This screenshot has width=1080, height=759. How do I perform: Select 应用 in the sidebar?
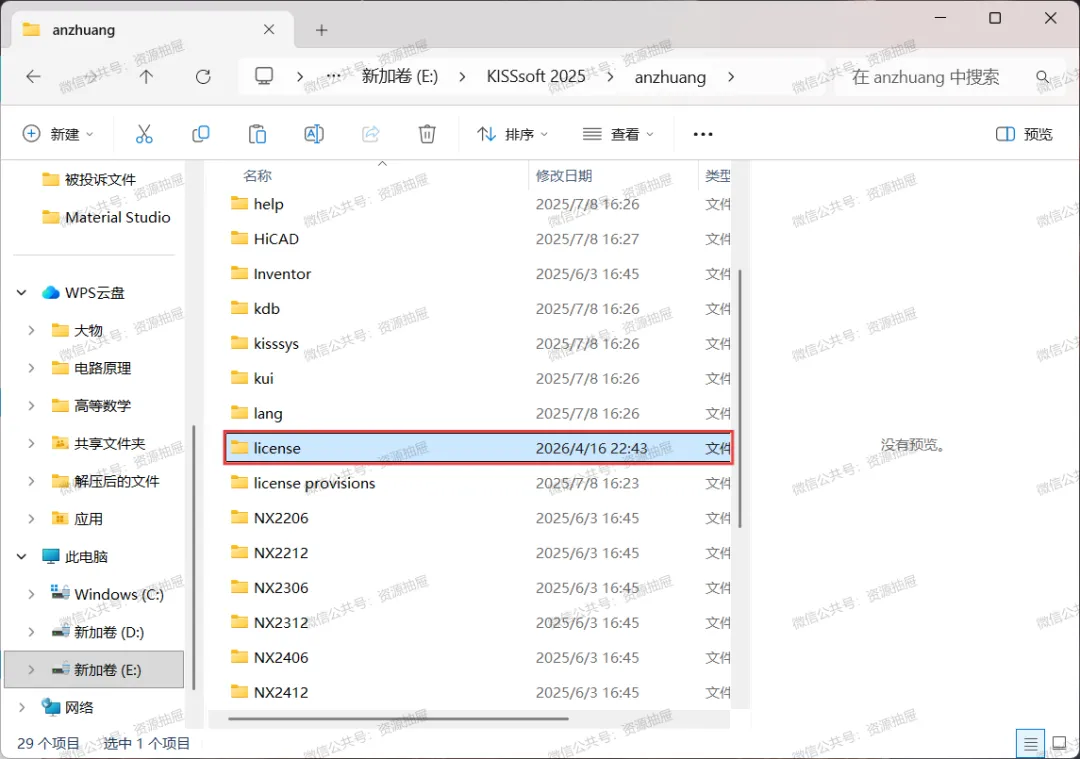[x=88, y=519]
